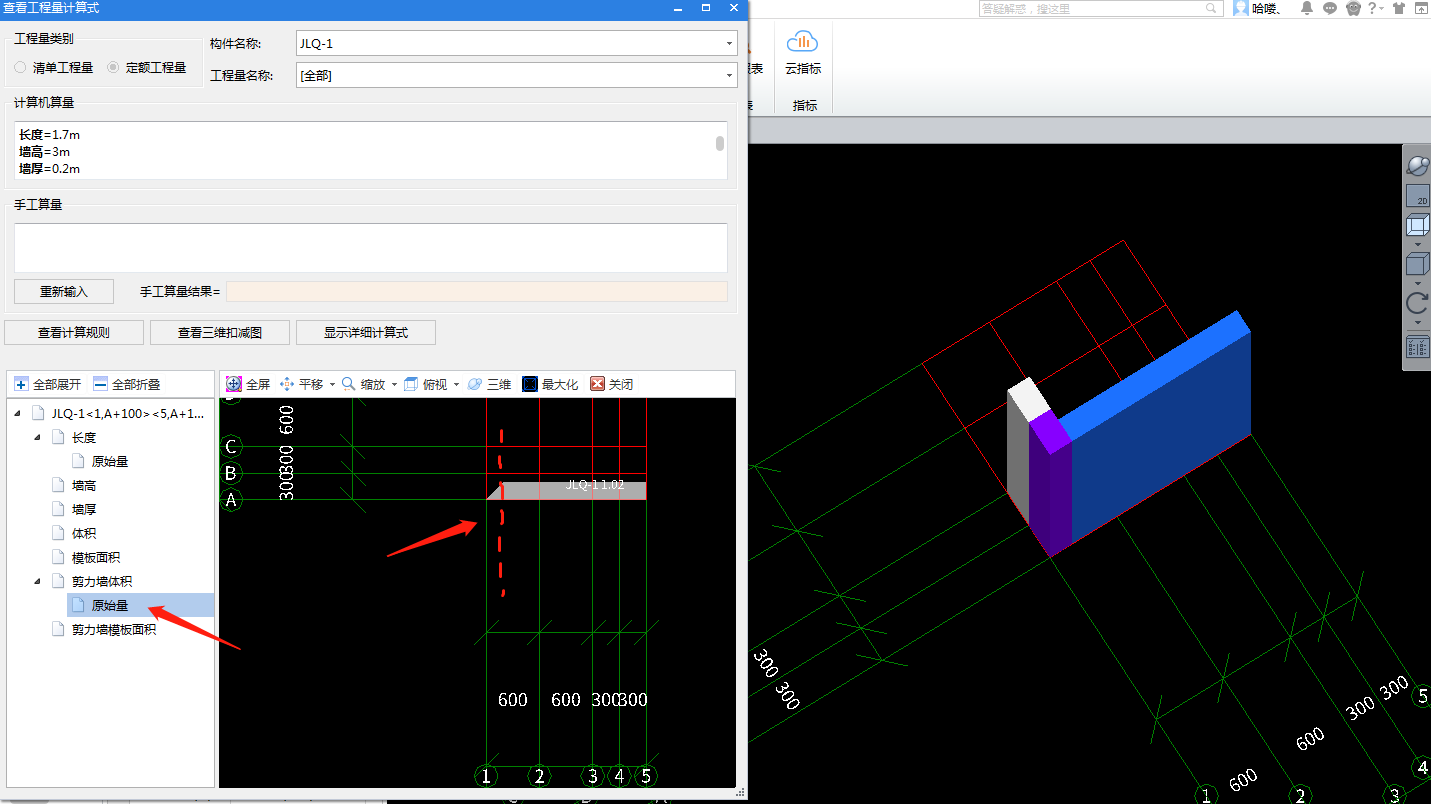Viewport: 1431px width, 804px height.
Task: Collapse the 剪力墙体积 tree node
Action: (x=39, y=581)
